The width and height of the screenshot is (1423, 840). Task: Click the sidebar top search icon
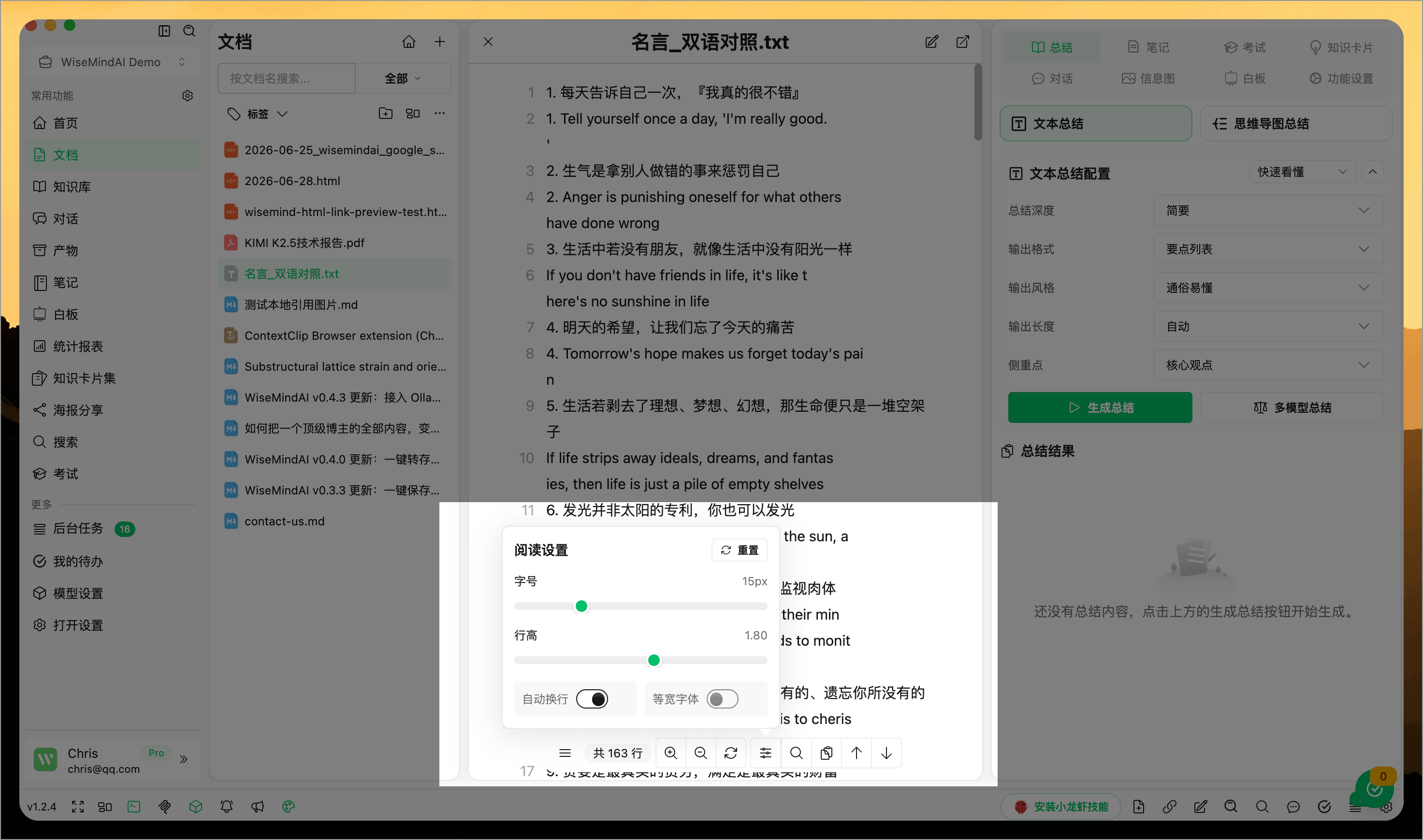(x=189, y=30)
